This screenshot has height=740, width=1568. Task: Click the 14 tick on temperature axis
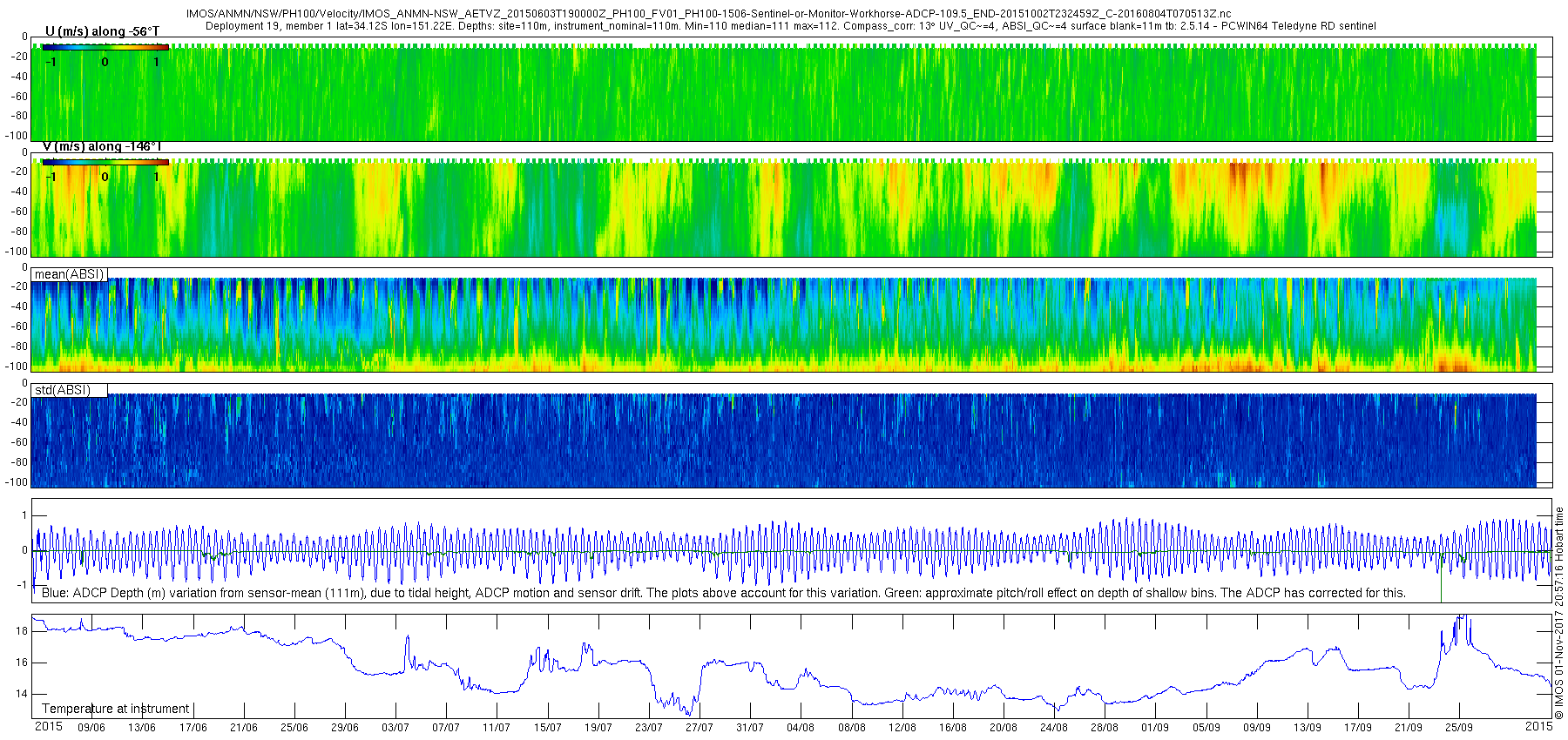[23, 694]
